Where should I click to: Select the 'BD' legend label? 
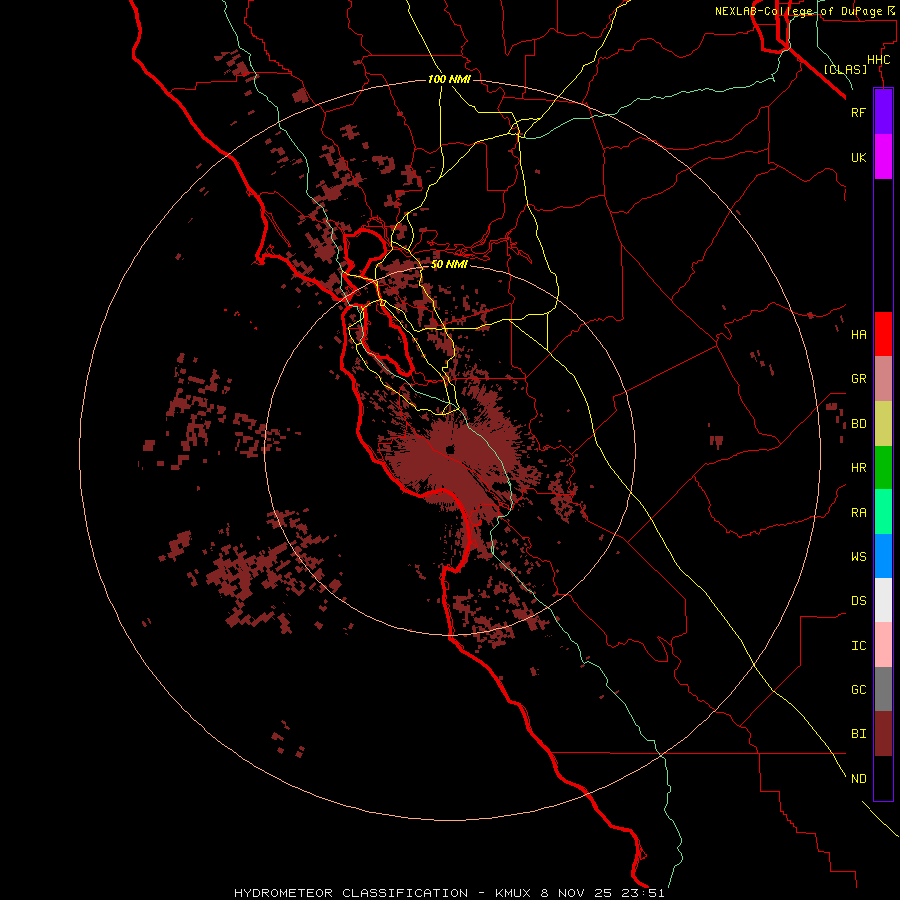(858, 424)
